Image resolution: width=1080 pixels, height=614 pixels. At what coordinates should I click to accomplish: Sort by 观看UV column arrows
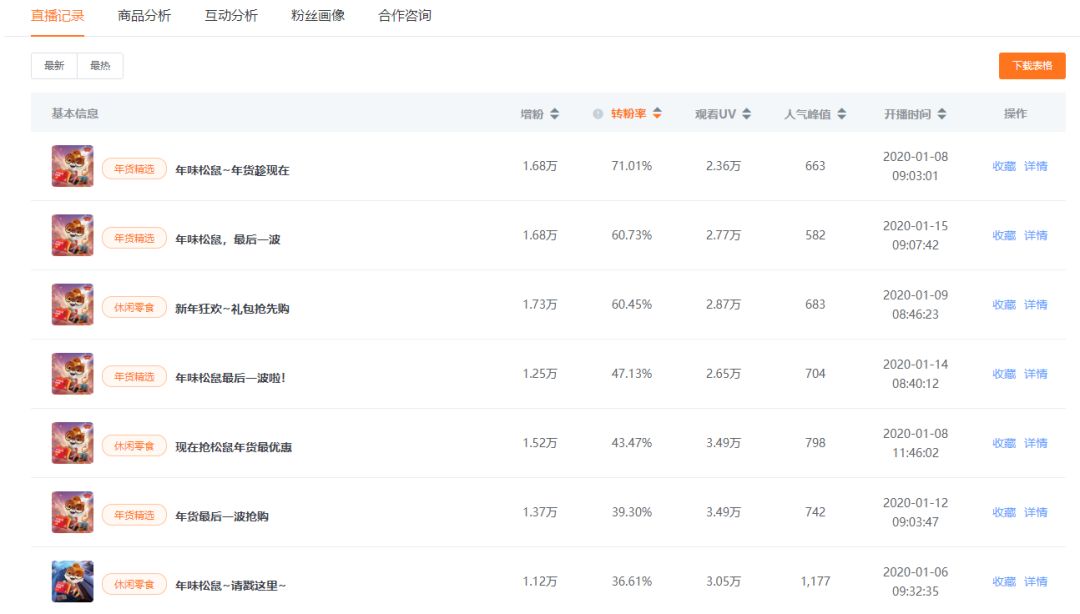point(747,114)
